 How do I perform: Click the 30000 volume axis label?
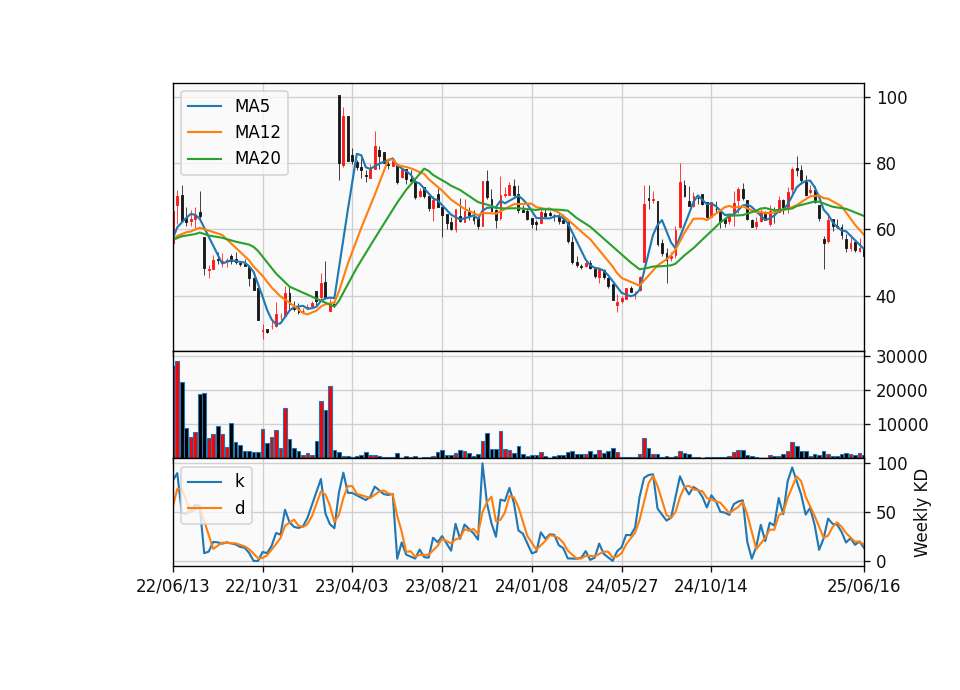pos(902,357)
